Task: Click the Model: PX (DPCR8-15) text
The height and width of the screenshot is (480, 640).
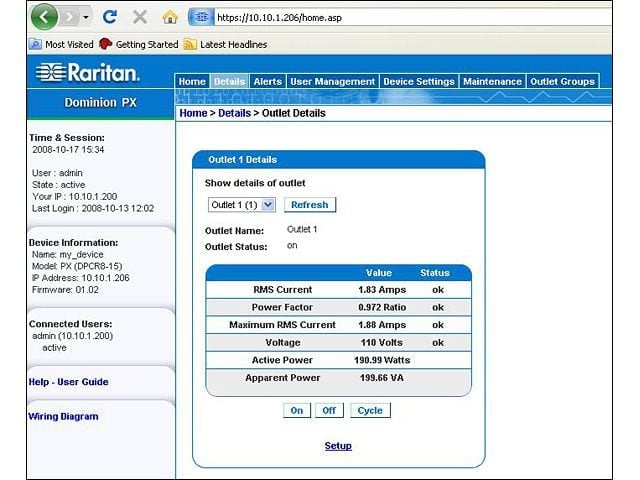Action: point(77,266)
